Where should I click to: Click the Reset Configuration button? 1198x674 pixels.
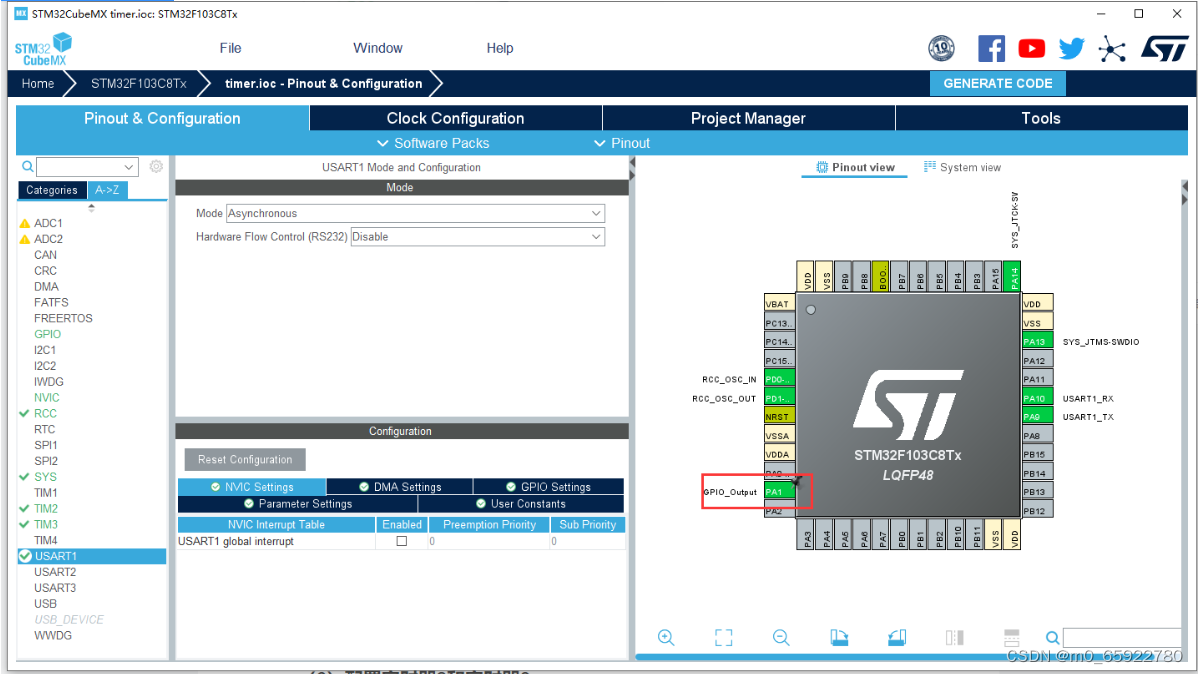click(x=245, y=459)
